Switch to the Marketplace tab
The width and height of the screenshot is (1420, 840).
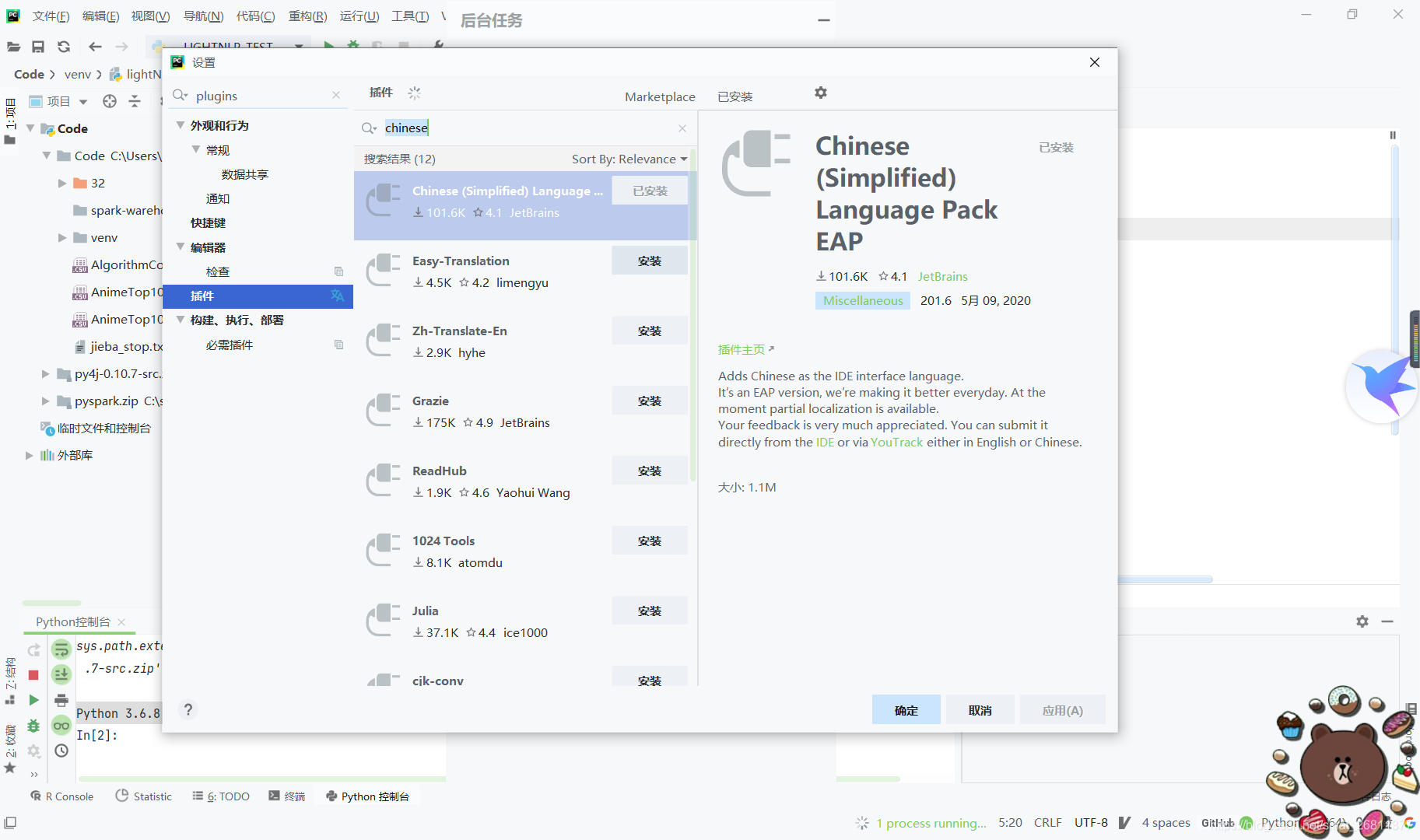tap(660, 96)
